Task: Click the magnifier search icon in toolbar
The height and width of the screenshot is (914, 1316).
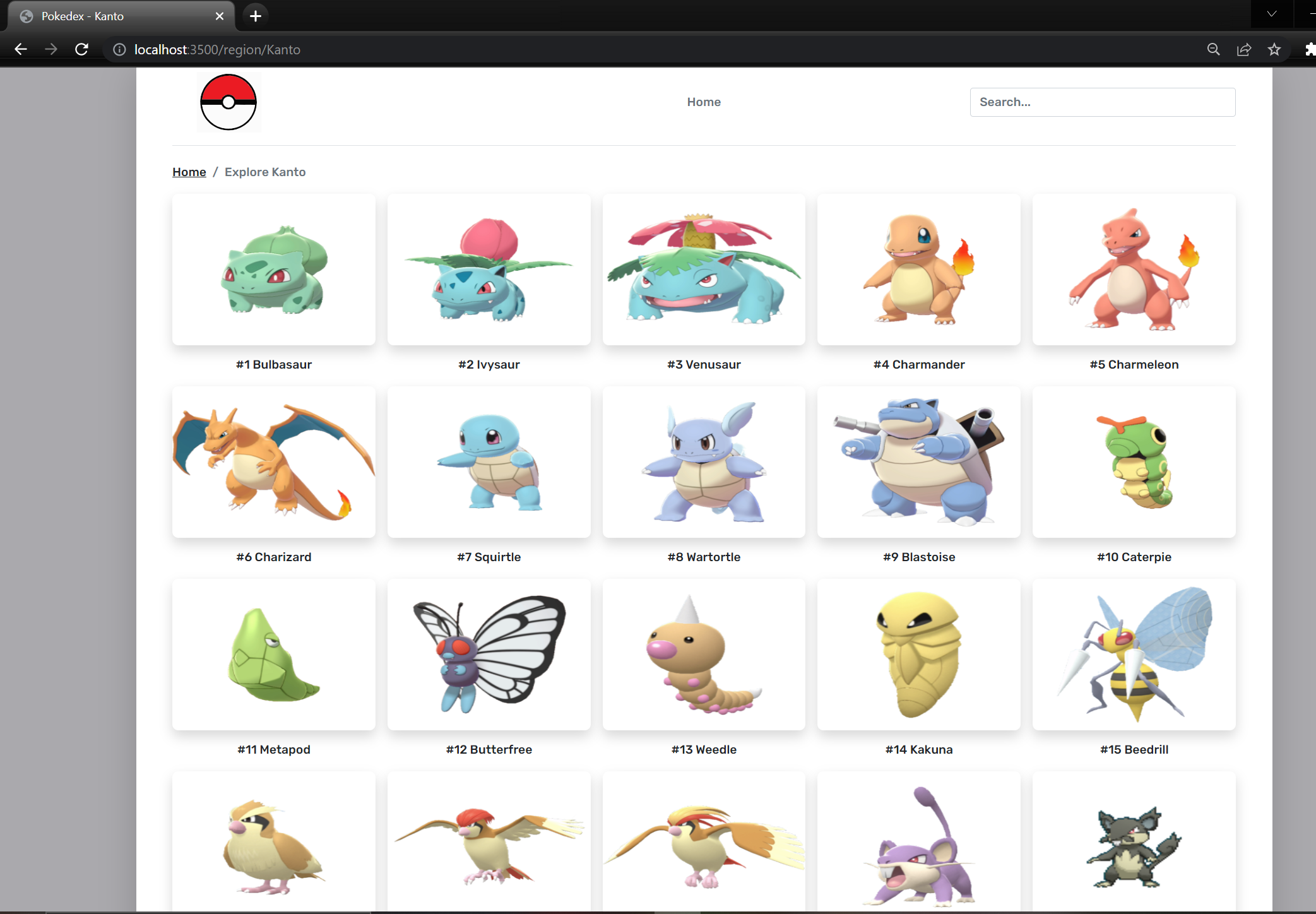Action: coord(1213,49)
